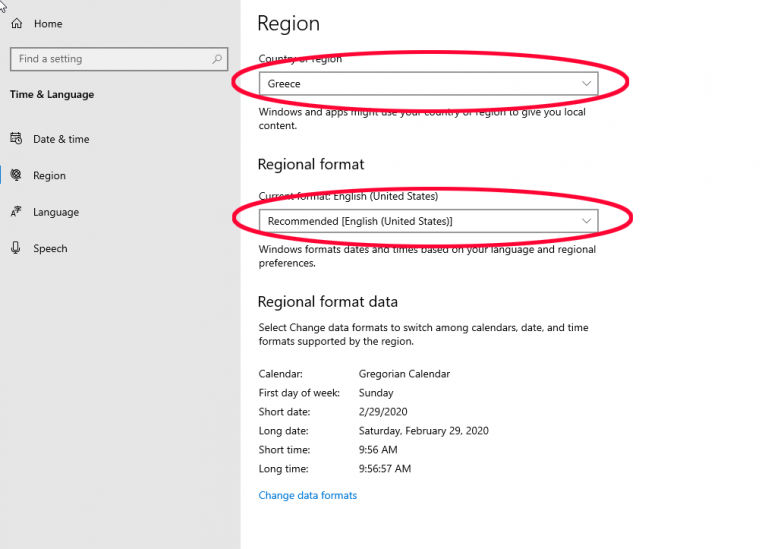
Task: Return to Home via the Home label
Action: [47, 23]
